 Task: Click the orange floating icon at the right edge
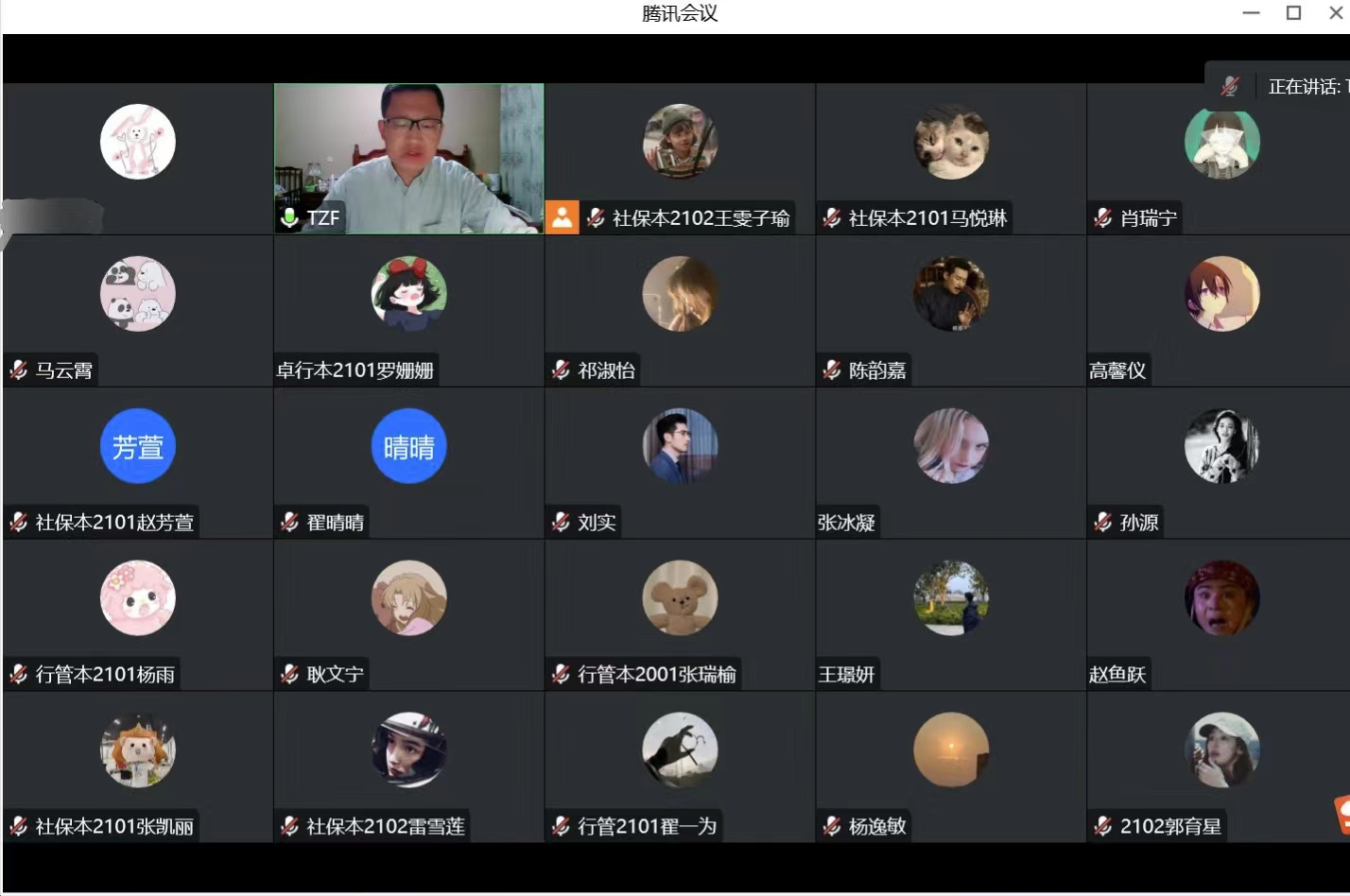point(1342,815)
